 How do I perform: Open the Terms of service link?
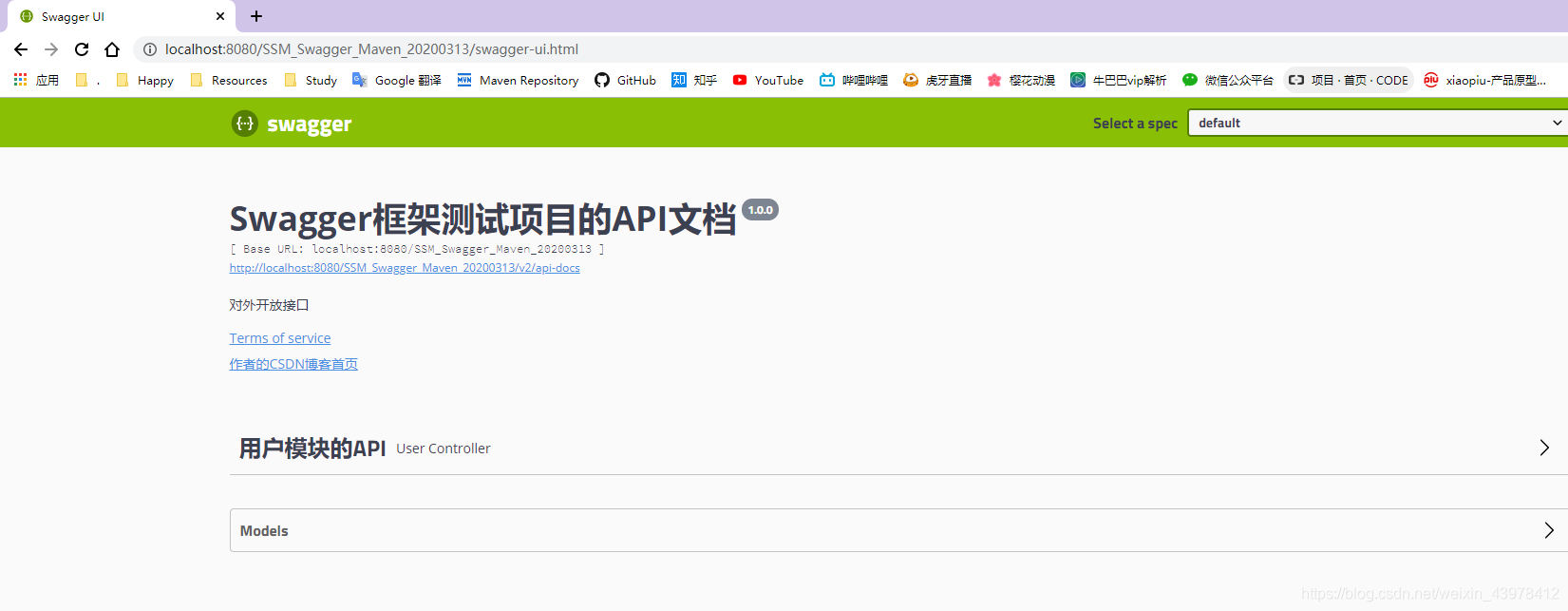pyautogui.click(x=280, y=338)
